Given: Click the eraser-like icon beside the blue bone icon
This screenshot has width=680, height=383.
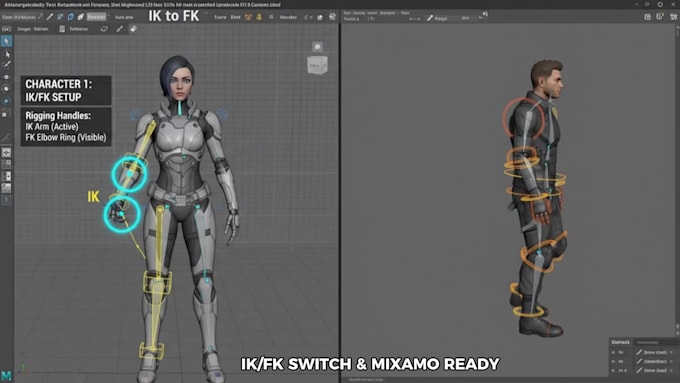Looking at the screenshot, I should (81, 17).
